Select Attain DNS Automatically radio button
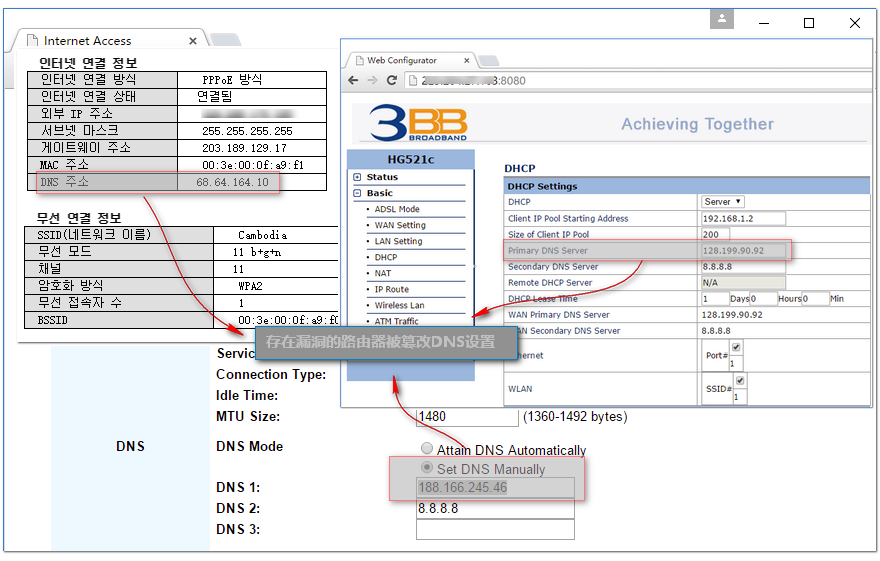The image size is (880, 561). tap(427, 448)
